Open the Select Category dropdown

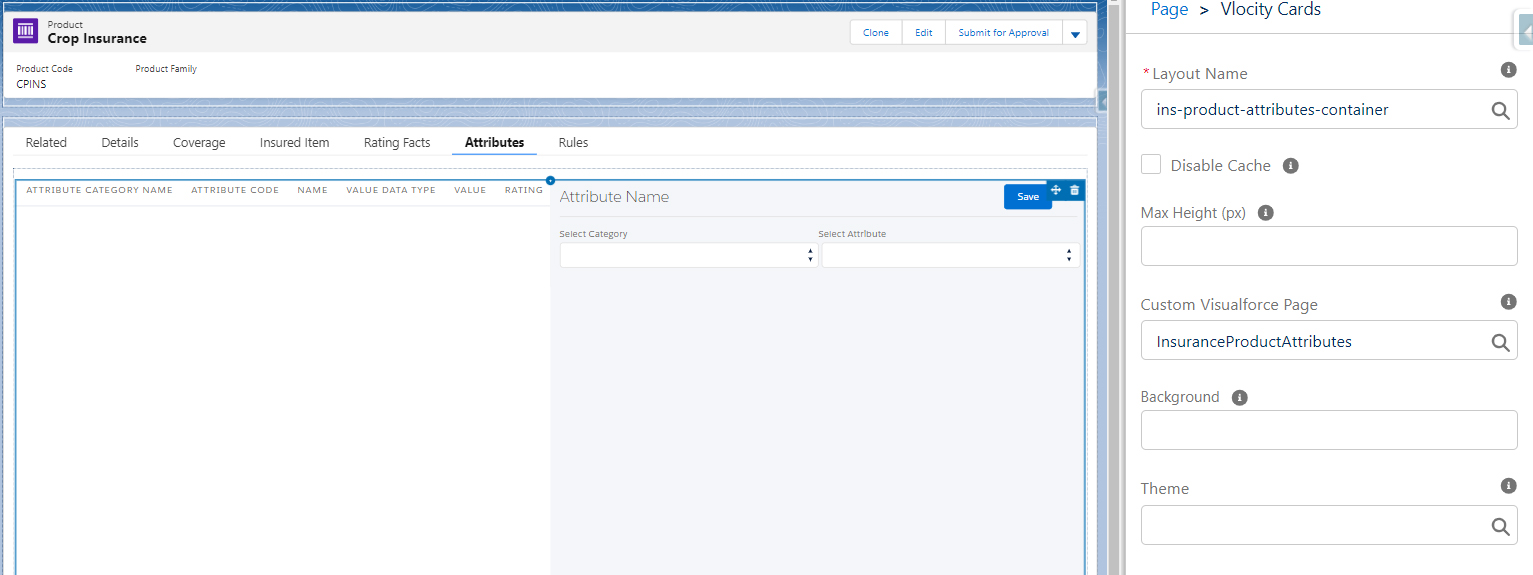[689, 255]
